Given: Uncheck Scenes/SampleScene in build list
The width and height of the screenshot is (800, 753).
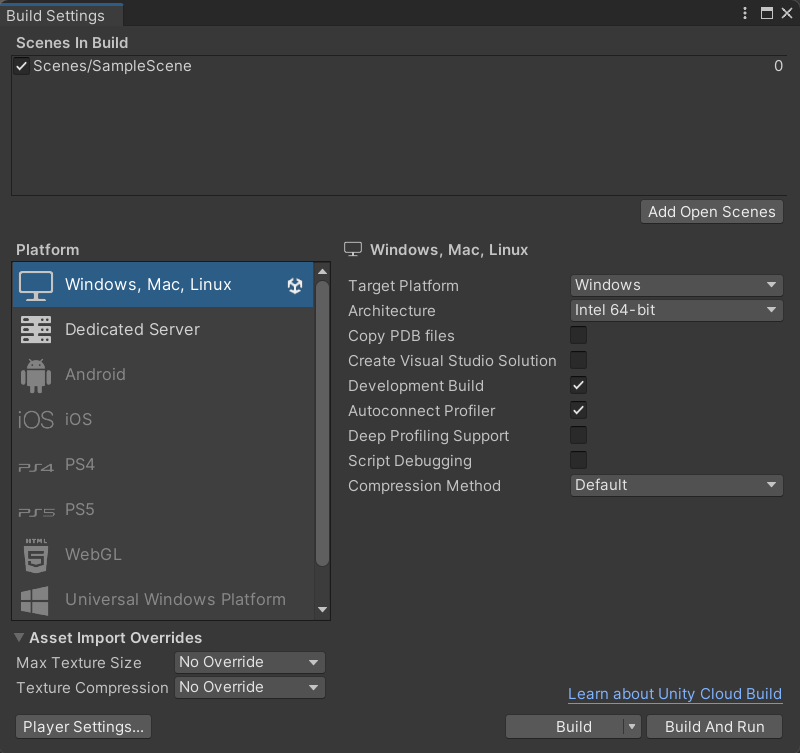Looking at the screenshot, I should (22, 66).
